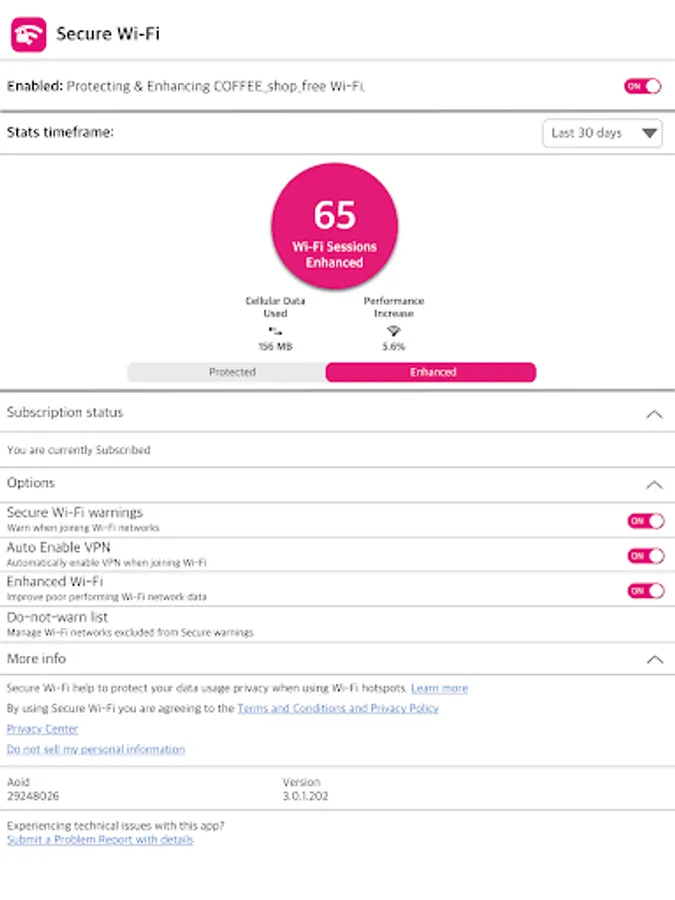The width and height of the screenshot is (675, 900).
Task: Switch to the Protected stats tab
Action: [x=232, y=372]
